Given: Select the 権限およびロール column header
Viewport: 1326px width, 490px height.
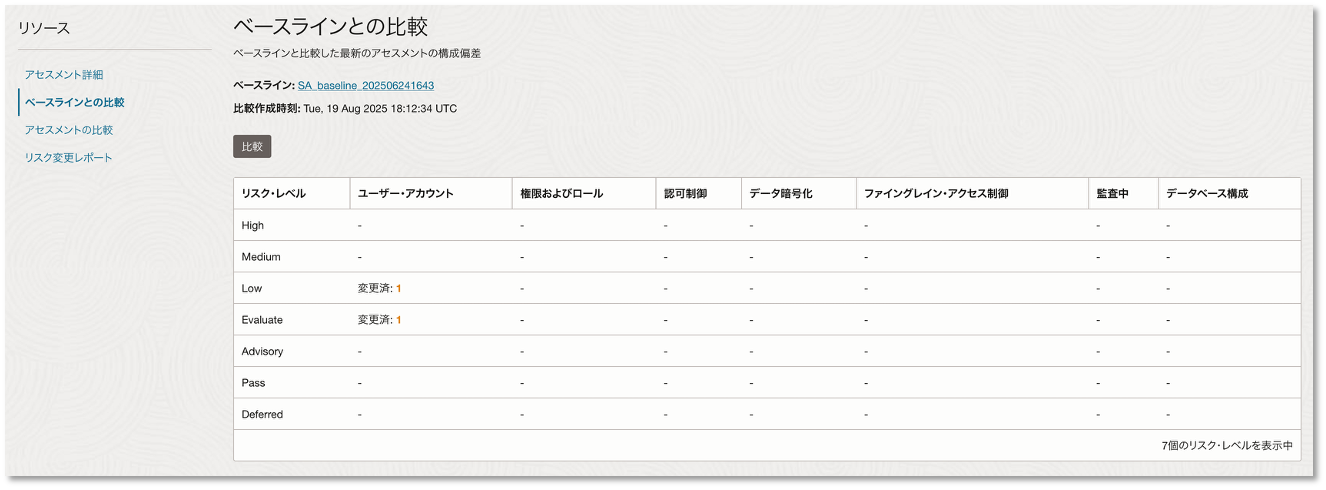Looking at the screenshot, I should pos(561,194).
